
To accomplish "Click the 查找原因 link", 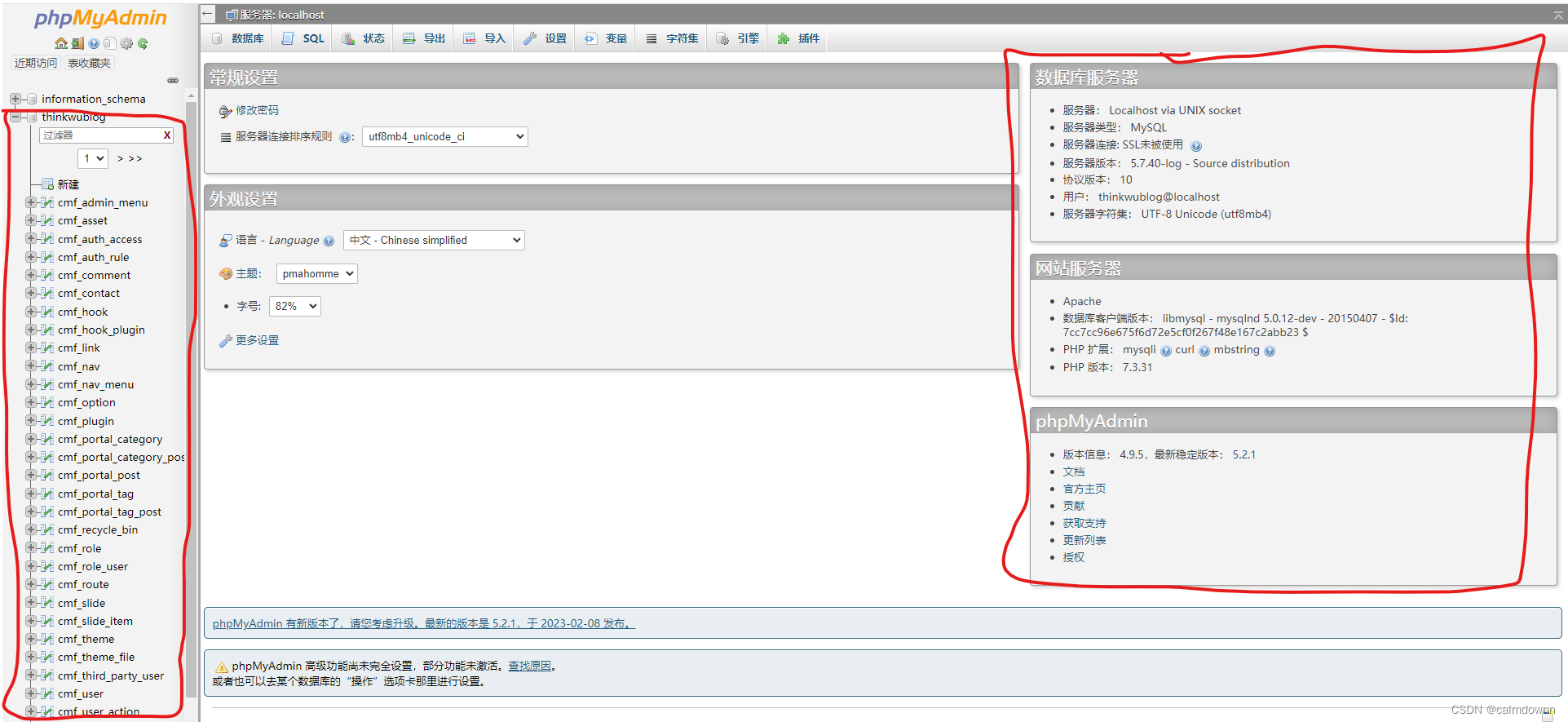I will pyautogui.click(x=529, y=666).
